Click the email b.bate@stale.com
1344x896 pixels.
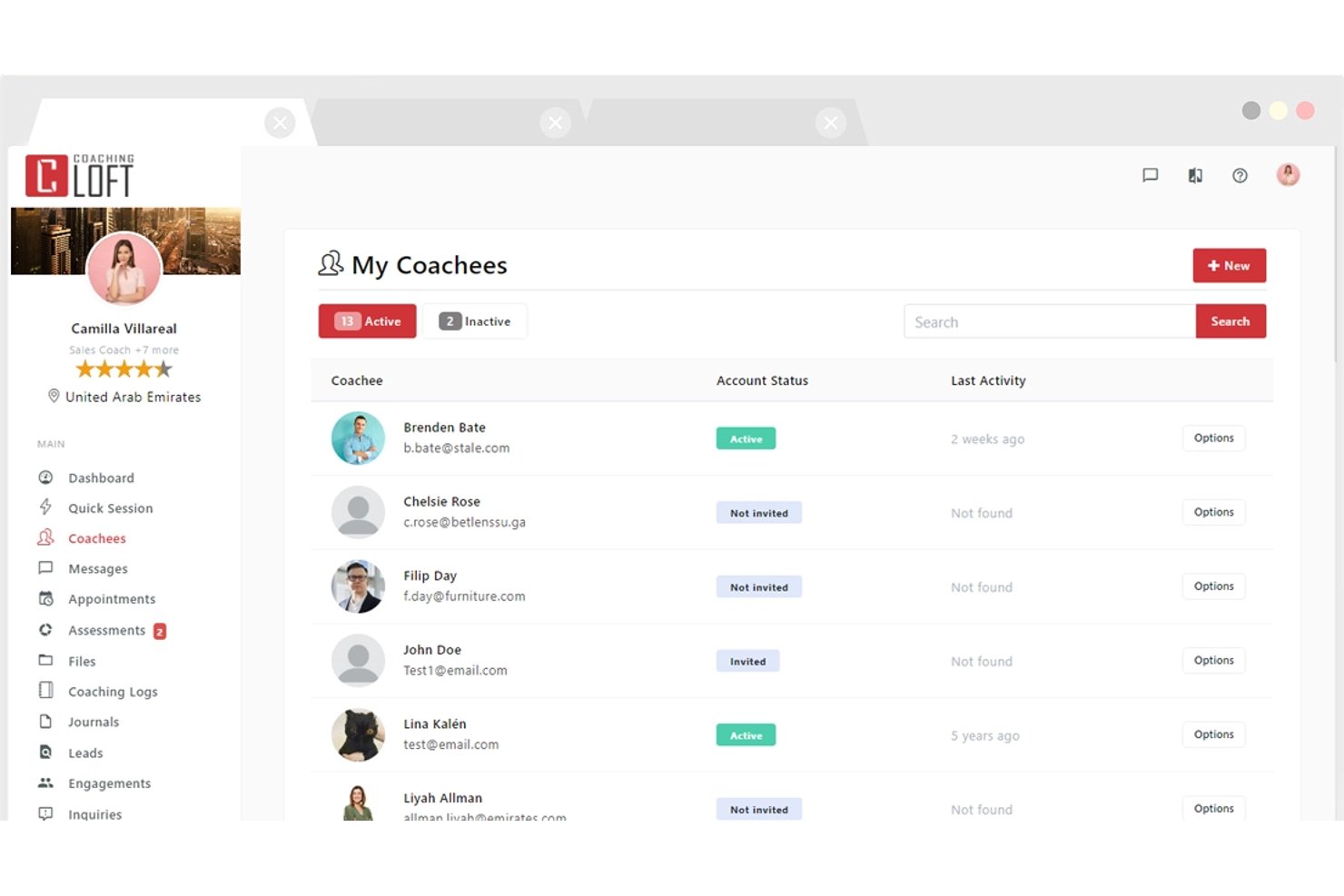coord(456,448)
